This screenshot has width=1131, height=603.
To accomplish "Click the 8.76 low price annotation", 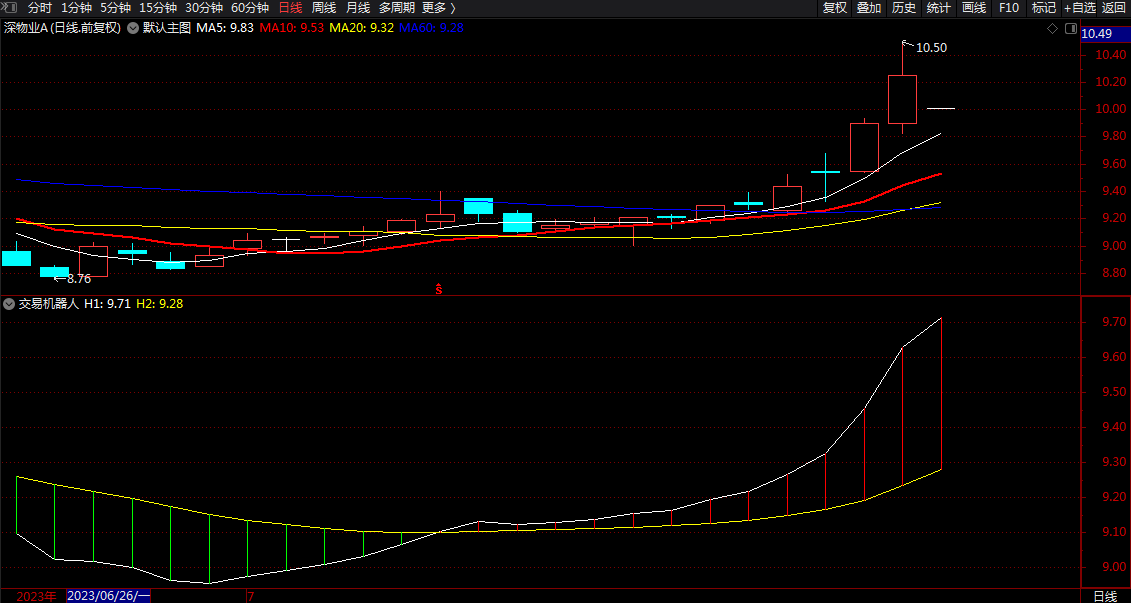I will (79, 278).
